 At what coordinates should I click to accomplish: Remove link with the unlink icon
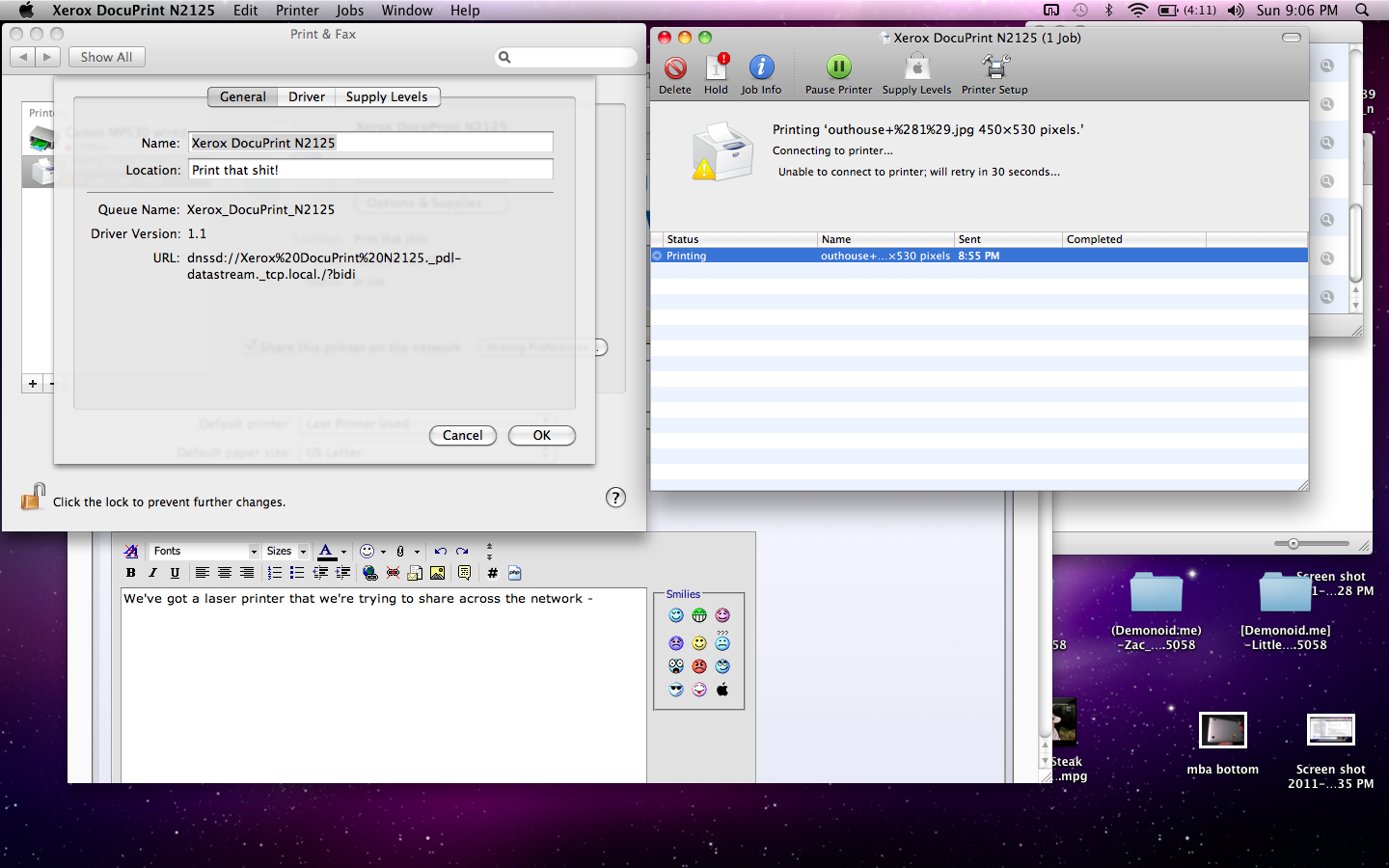click(393, 573)
